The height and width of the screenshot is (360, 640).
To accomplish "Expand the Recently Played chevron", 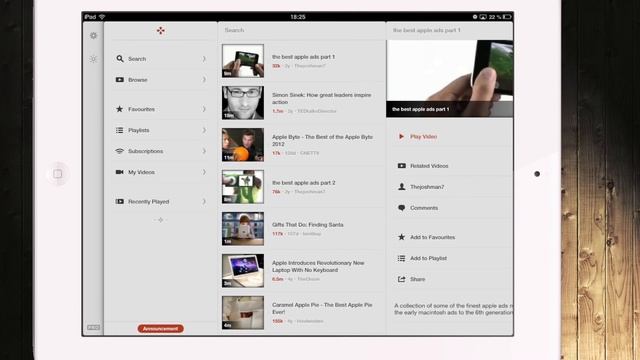I will [x=204, y=201].
